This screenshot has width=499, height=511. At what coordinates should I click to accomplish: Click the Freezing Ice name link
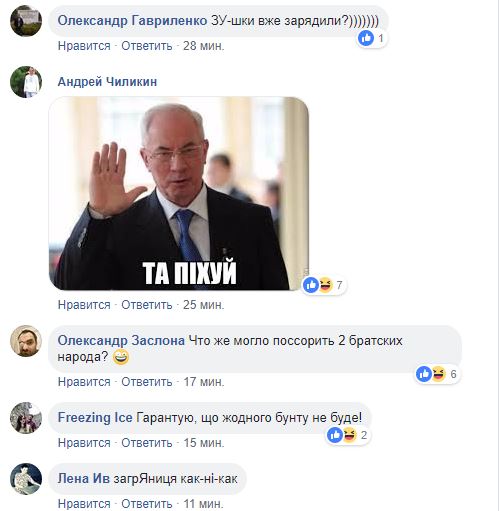(x=95, y=418)
